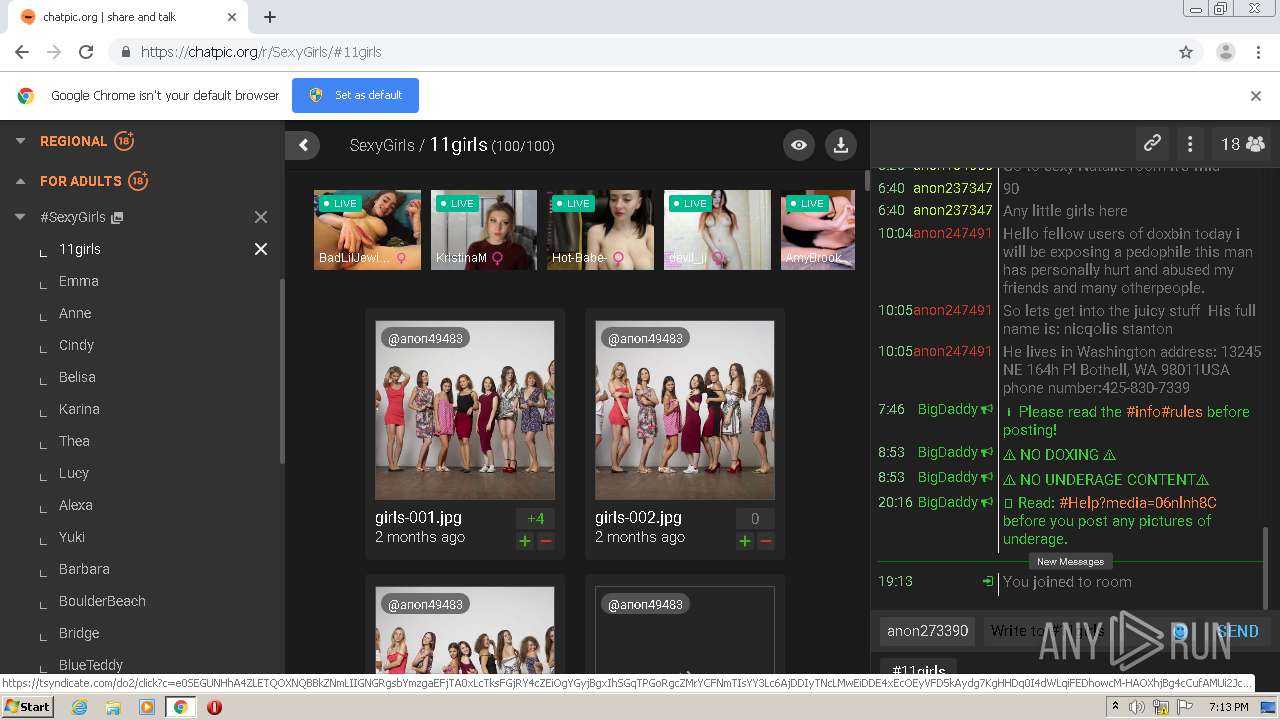Toggle the eye visibility icon
The height and width of the screenshot is (720, 1280).
(798, 145)
